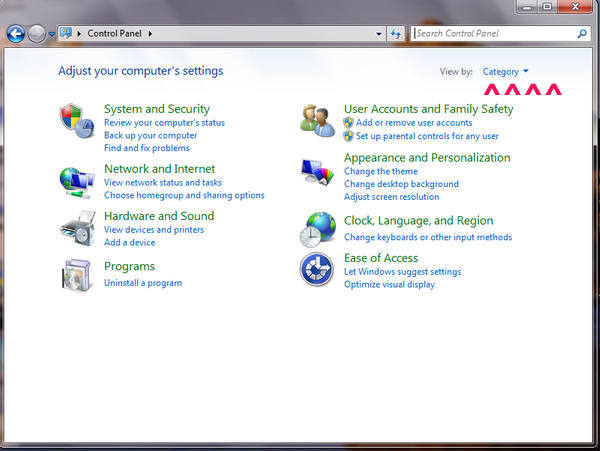Click Review your computer's status
This screenshot has height=451, width=600.
pyautogui.click(x=165, y=123)
